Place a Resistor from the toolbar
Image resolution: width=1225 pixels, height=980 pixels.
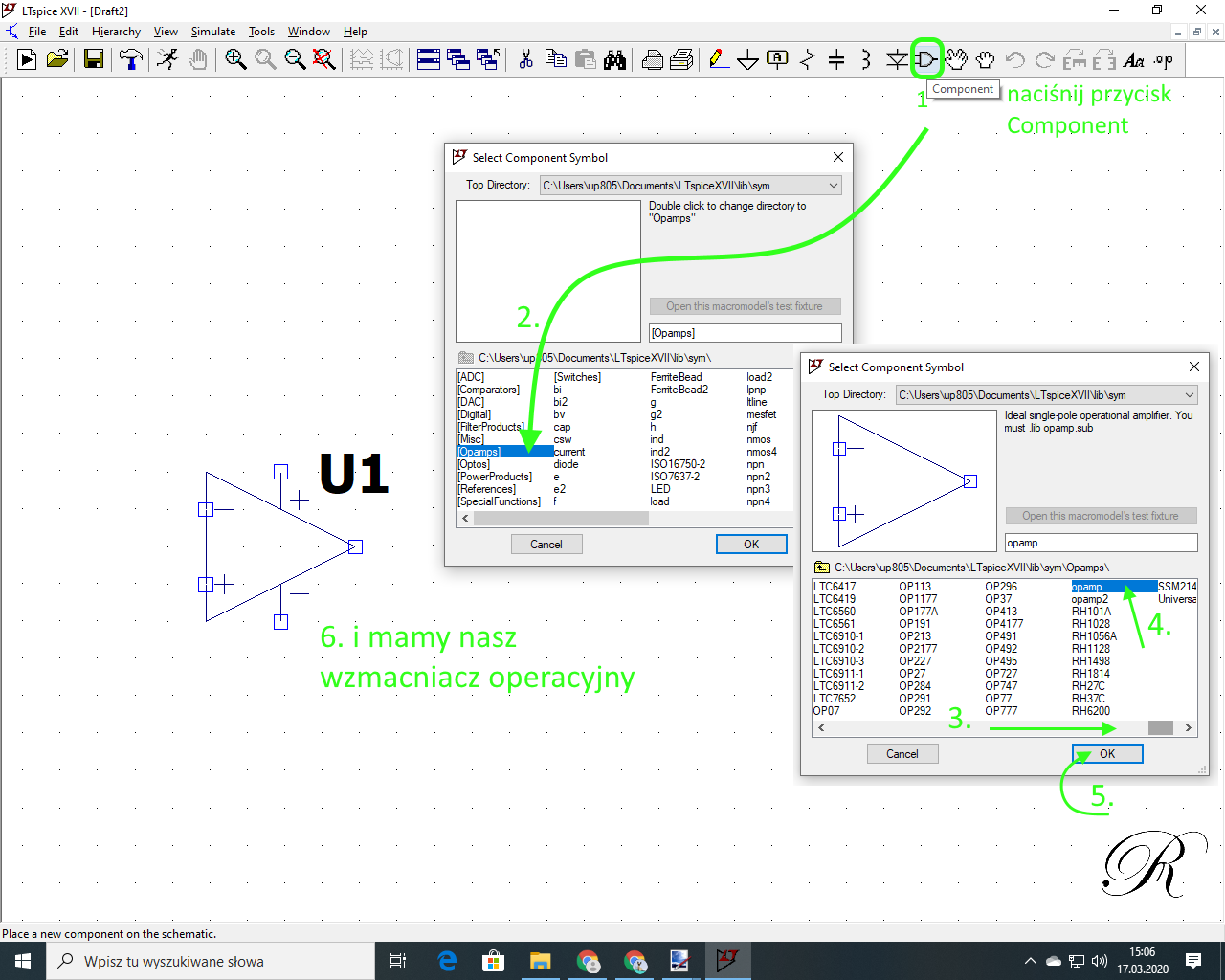[807, 59]
